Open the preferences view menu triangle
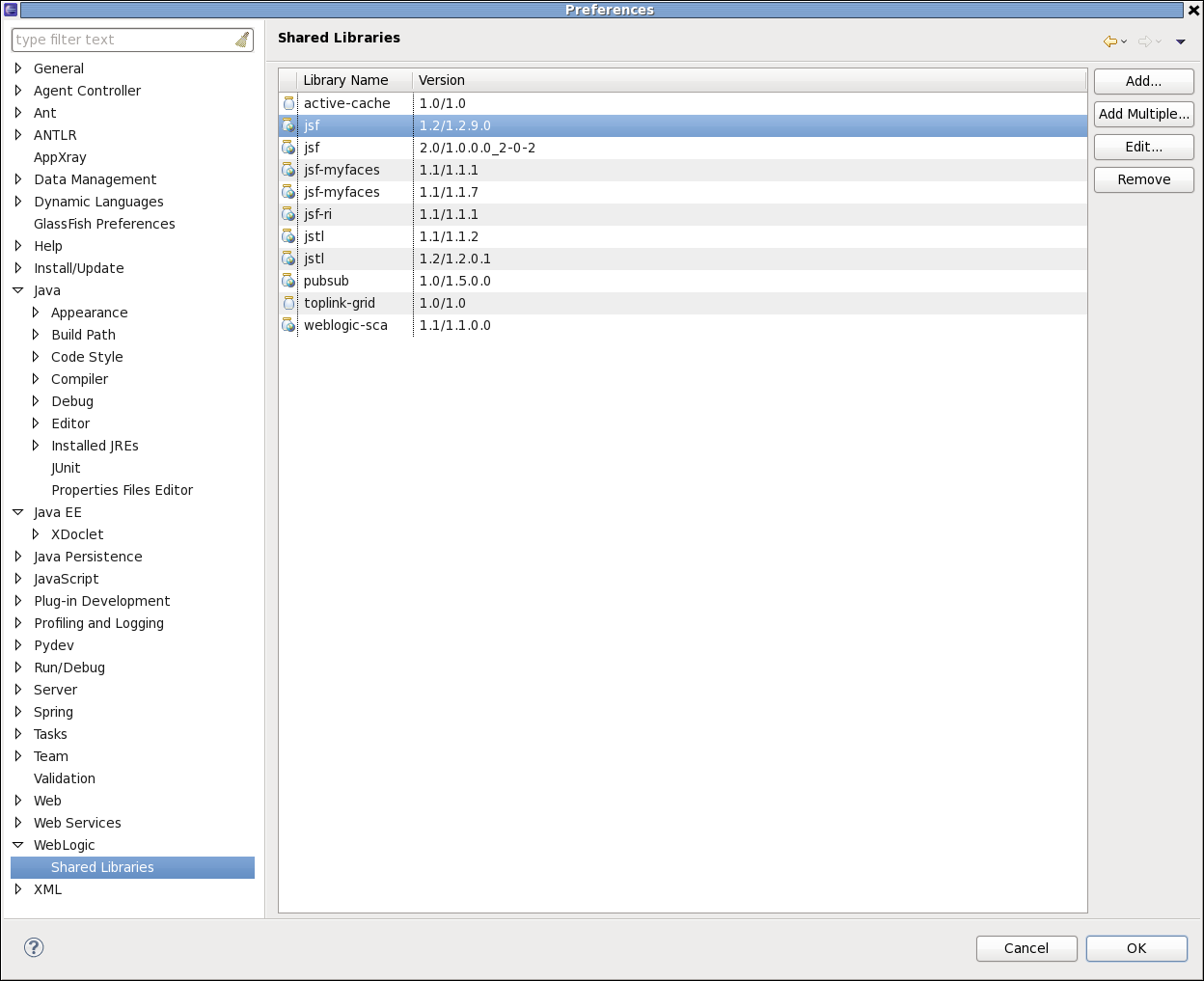This screenshot has width=1204, height=981. [x=1181, y=42]
